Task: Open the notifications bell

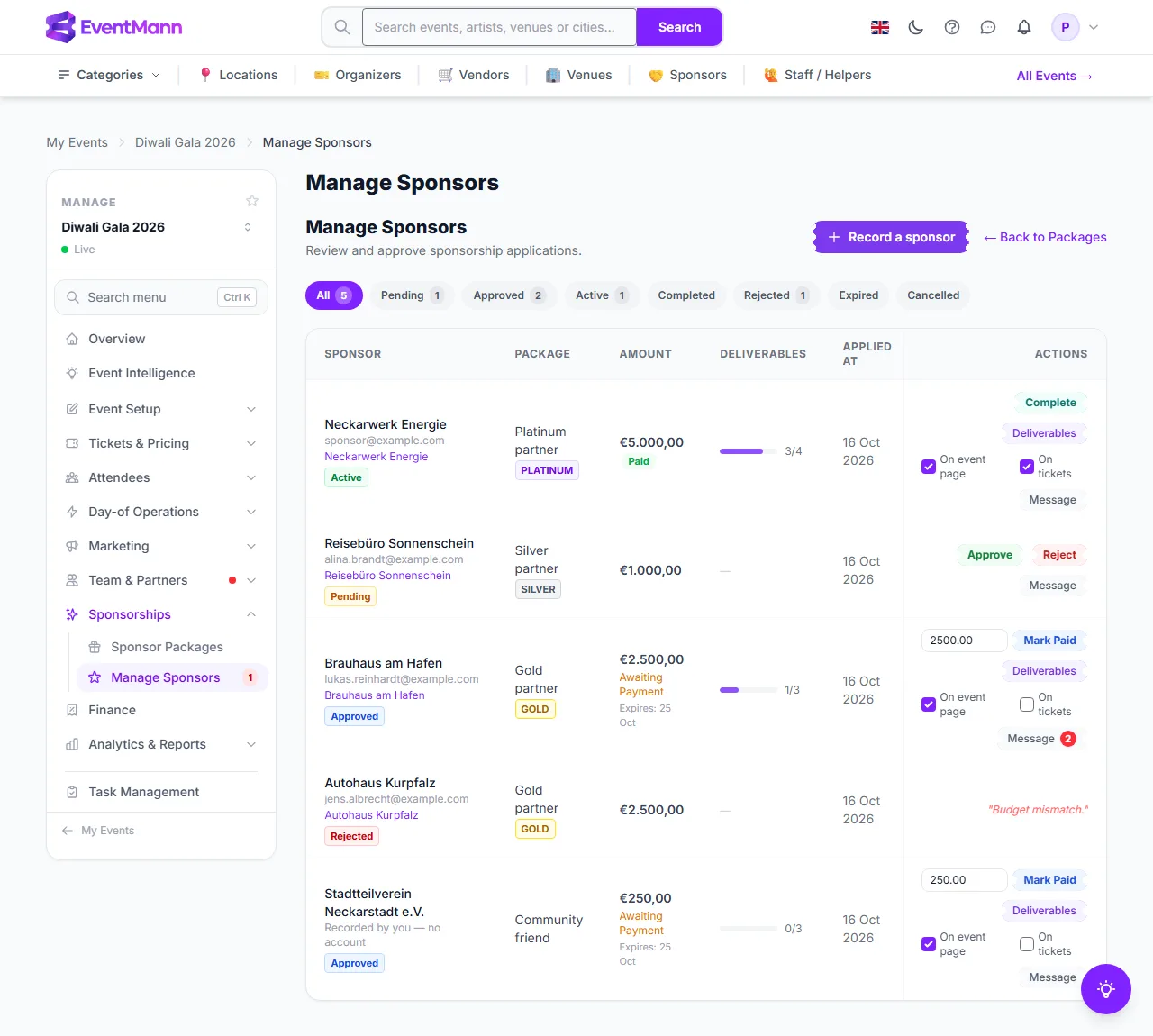Action: (x=1024, y=27)
